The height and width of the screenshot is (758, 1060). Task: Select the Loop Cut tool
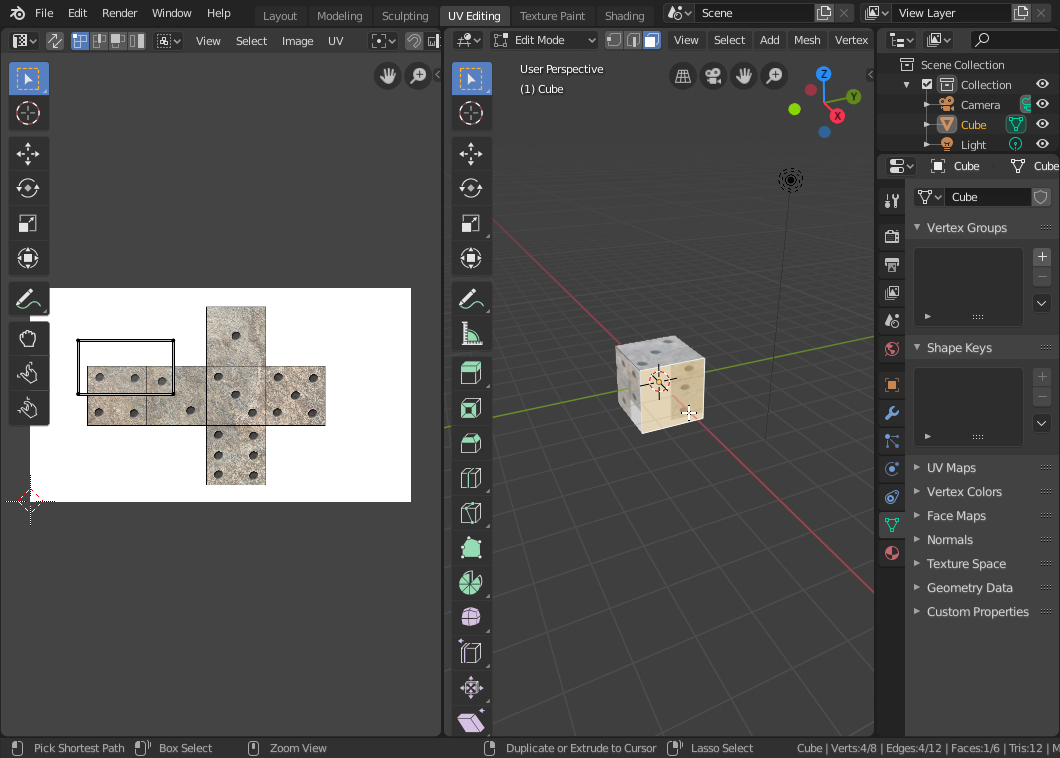coord(471,478)
